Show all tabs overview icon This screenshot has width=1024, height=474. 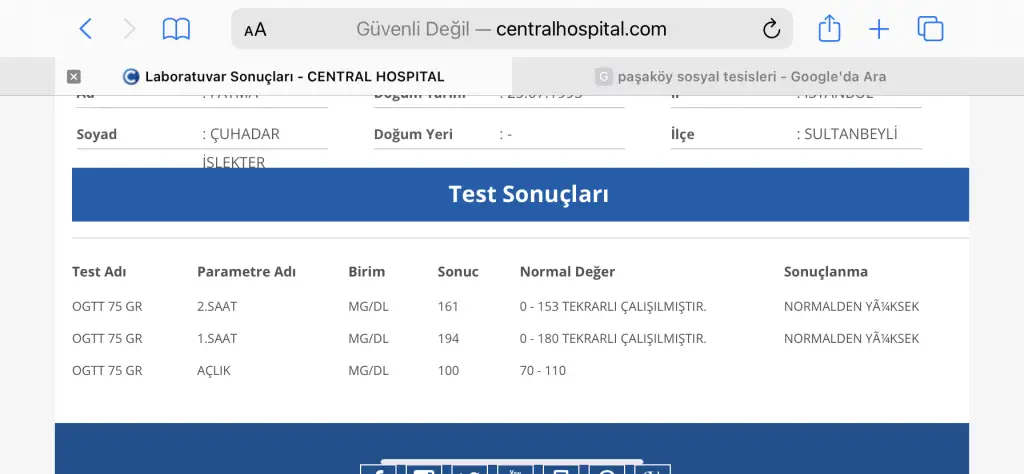[x=931, y=29]
